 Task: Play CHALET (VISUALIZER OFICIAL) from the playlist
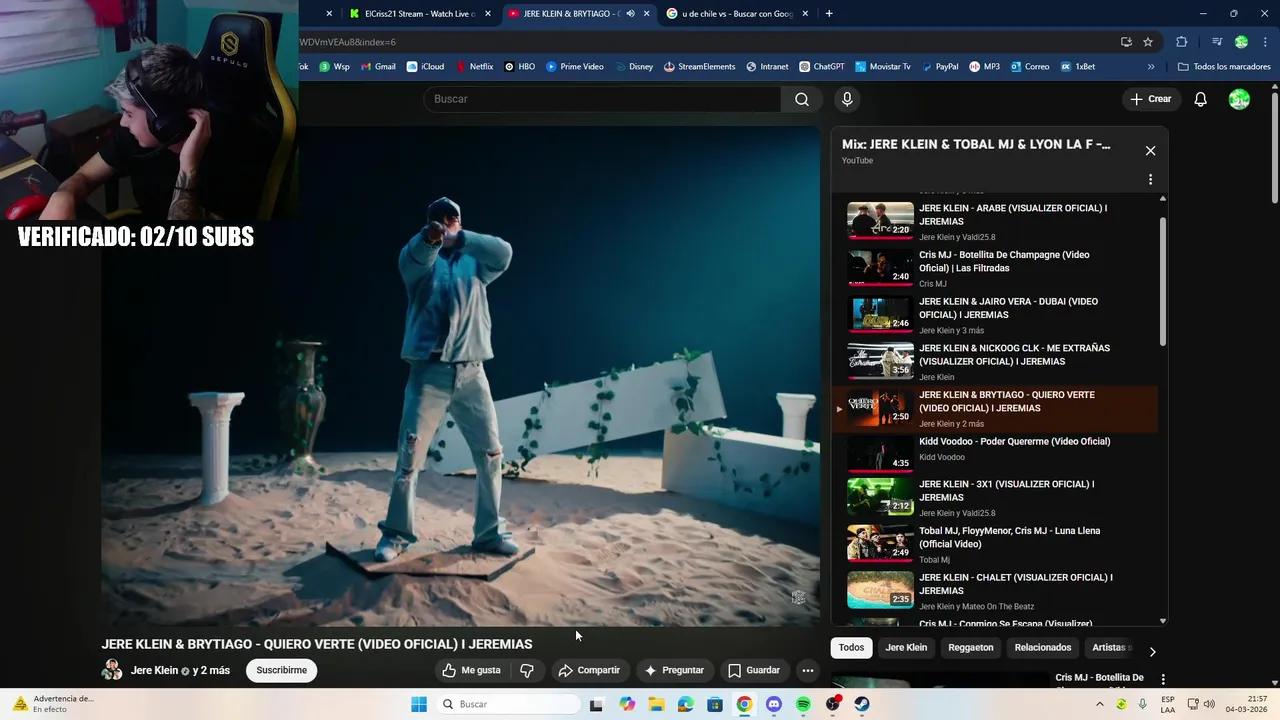[x=995, y=592]
